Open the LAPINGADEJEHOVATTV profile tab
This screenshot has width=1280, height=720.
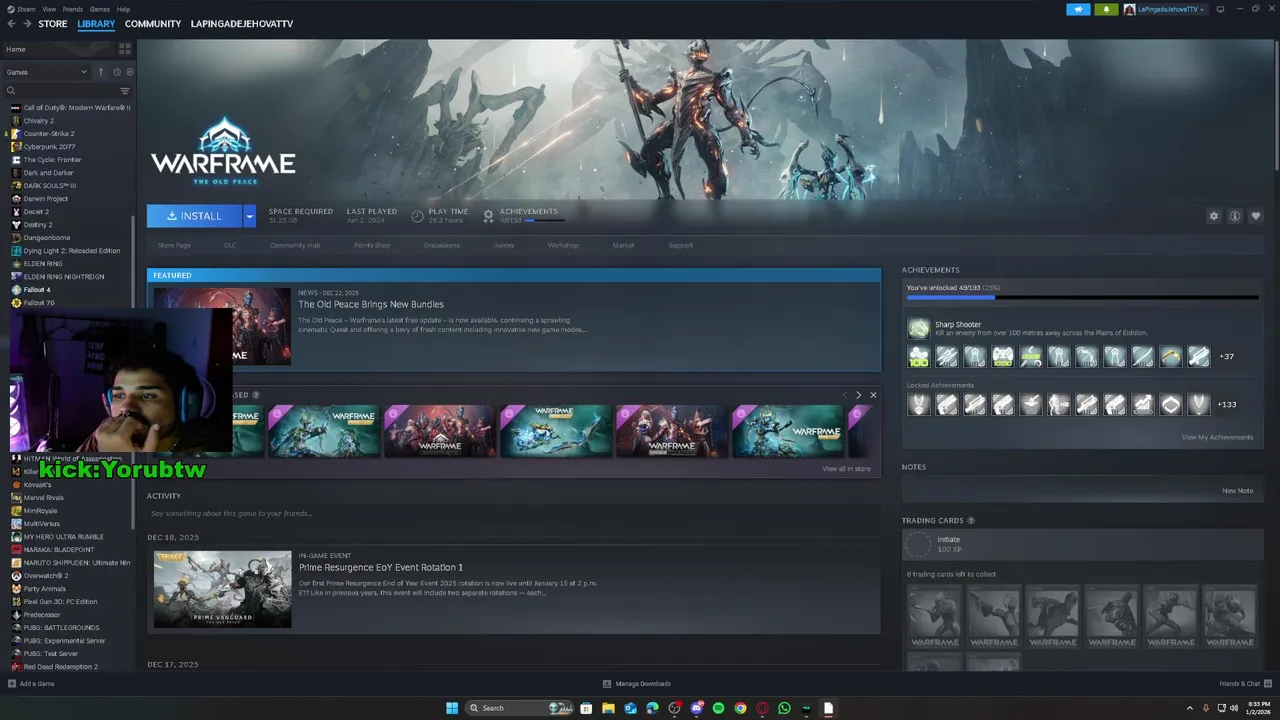pyautogui.click(x=242, y=23)
